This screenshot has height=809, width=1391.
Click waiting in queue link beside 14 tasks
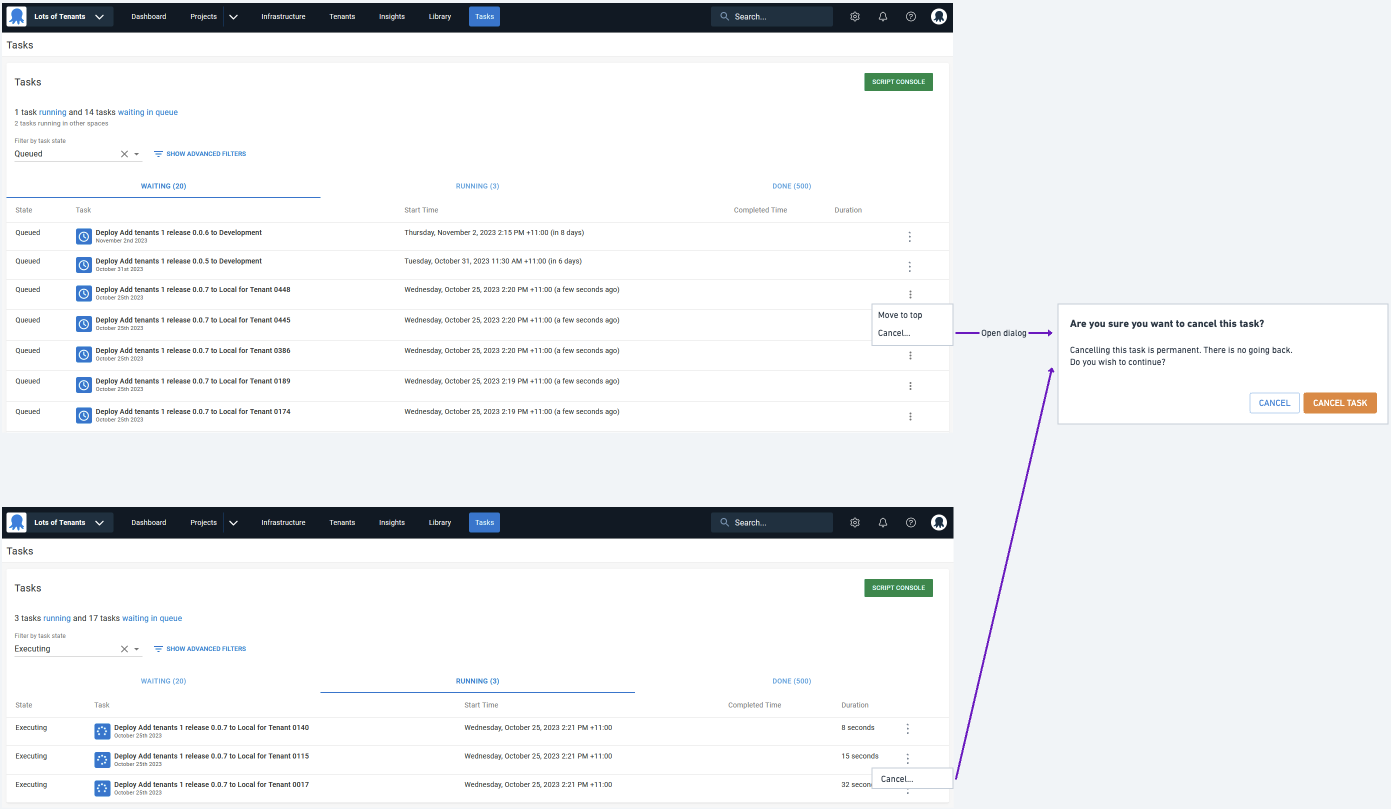[x=148, y=113]
